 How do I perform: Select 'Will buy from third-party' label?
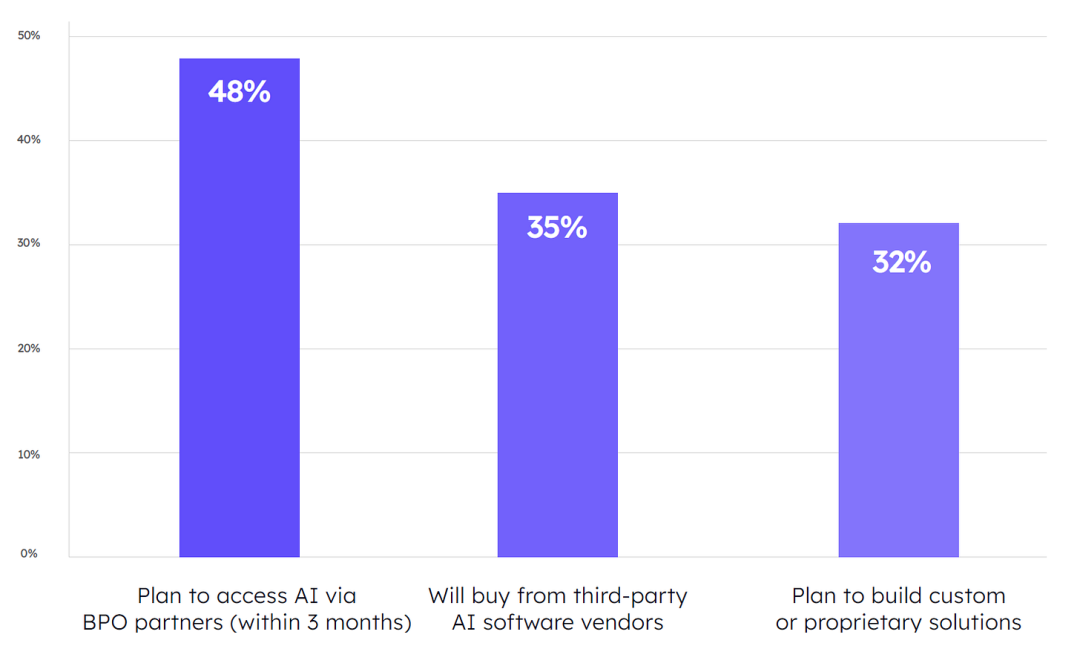[558, 596]
